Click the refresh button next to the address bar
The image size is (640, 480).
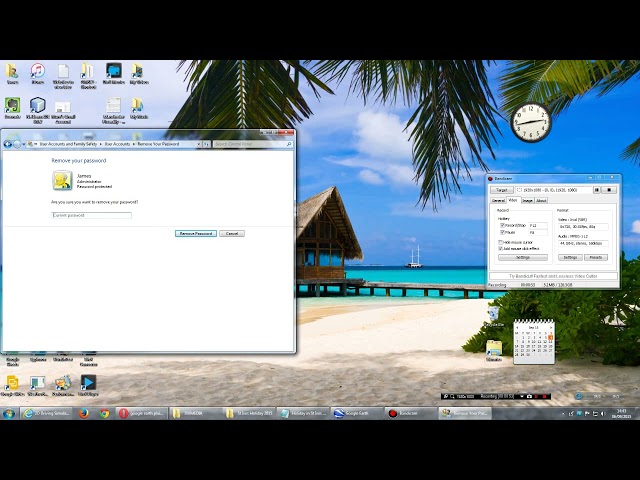pos(207,144)
